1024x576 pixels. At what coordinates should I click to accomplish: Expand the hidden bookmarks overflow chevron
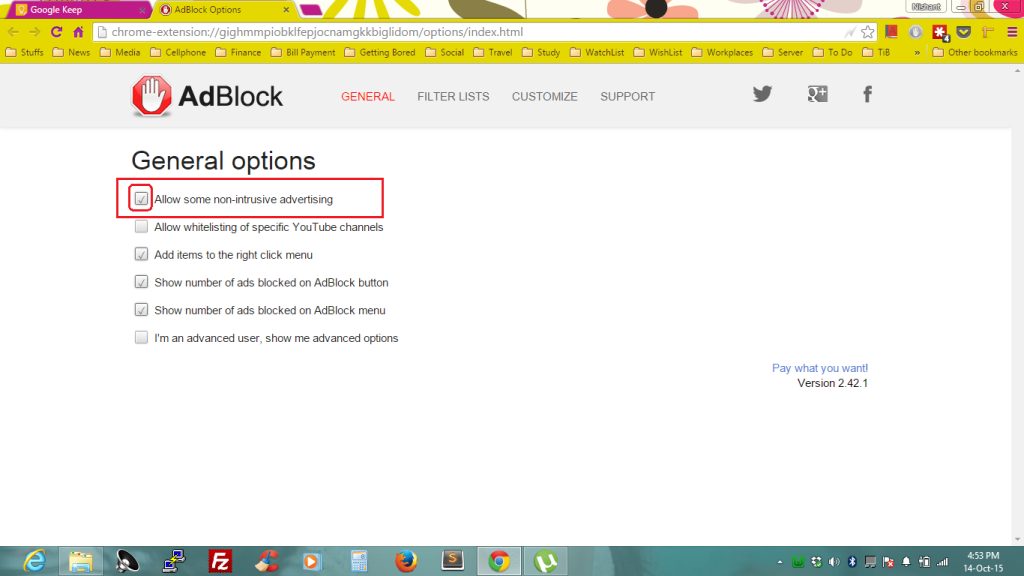coord(918,52)
